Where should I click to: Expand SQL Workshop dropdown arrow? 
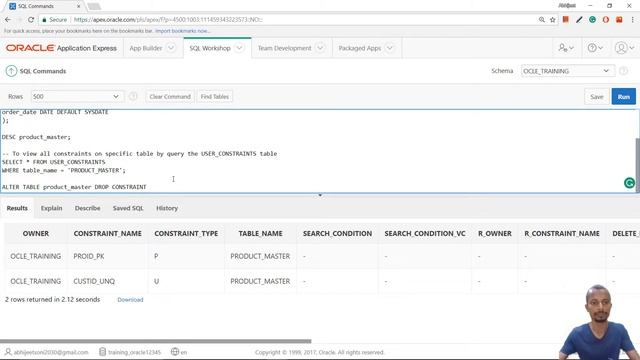tap(240, 48)
